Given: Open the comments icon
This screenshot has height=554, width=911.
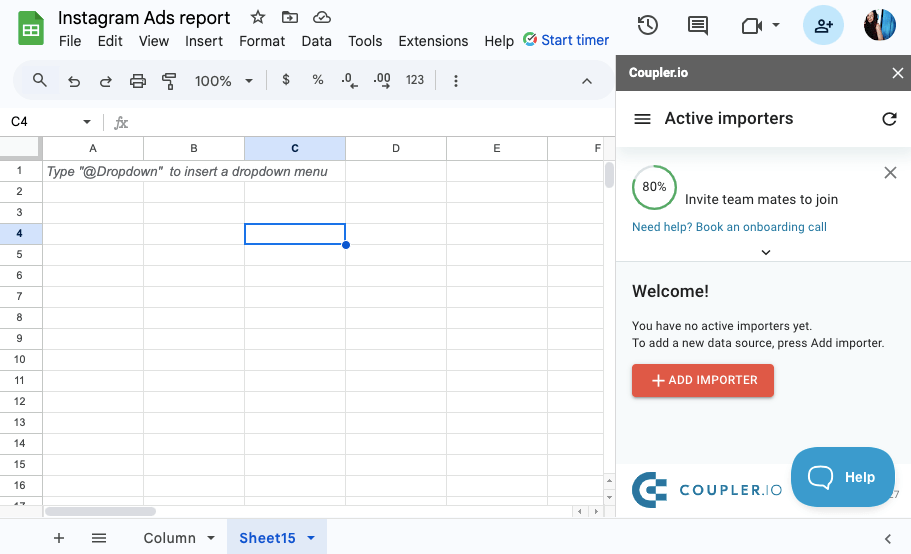Looking at the screenshot, I should click(698, 26).
